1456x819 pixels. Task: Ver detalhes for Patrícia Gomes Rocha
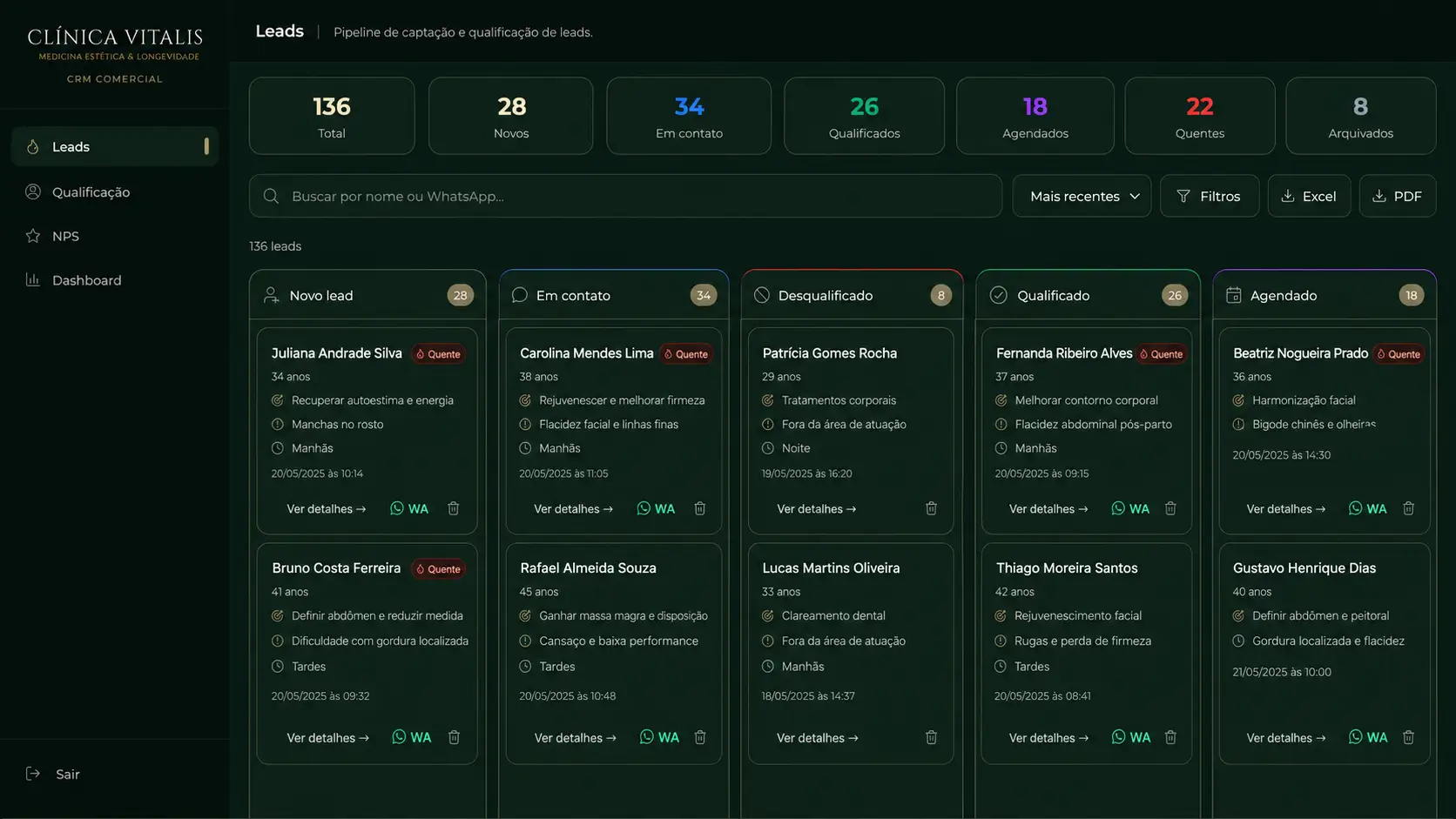click(x=817, y=508)
